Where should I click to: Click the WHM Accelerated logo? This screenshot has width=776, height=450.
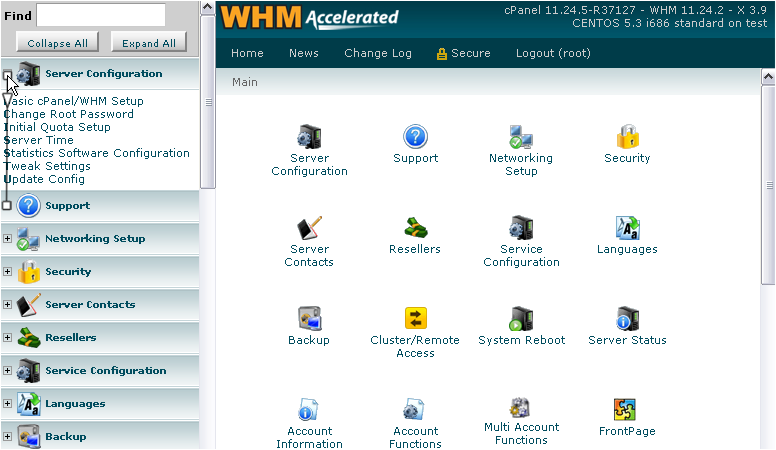309,18
